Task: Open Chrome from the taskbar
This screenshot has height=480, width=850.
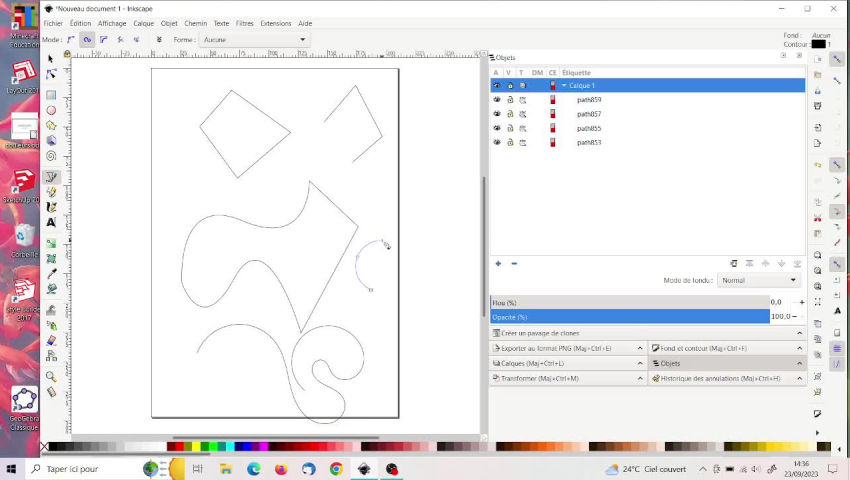Action: click(x=336, y=469)
